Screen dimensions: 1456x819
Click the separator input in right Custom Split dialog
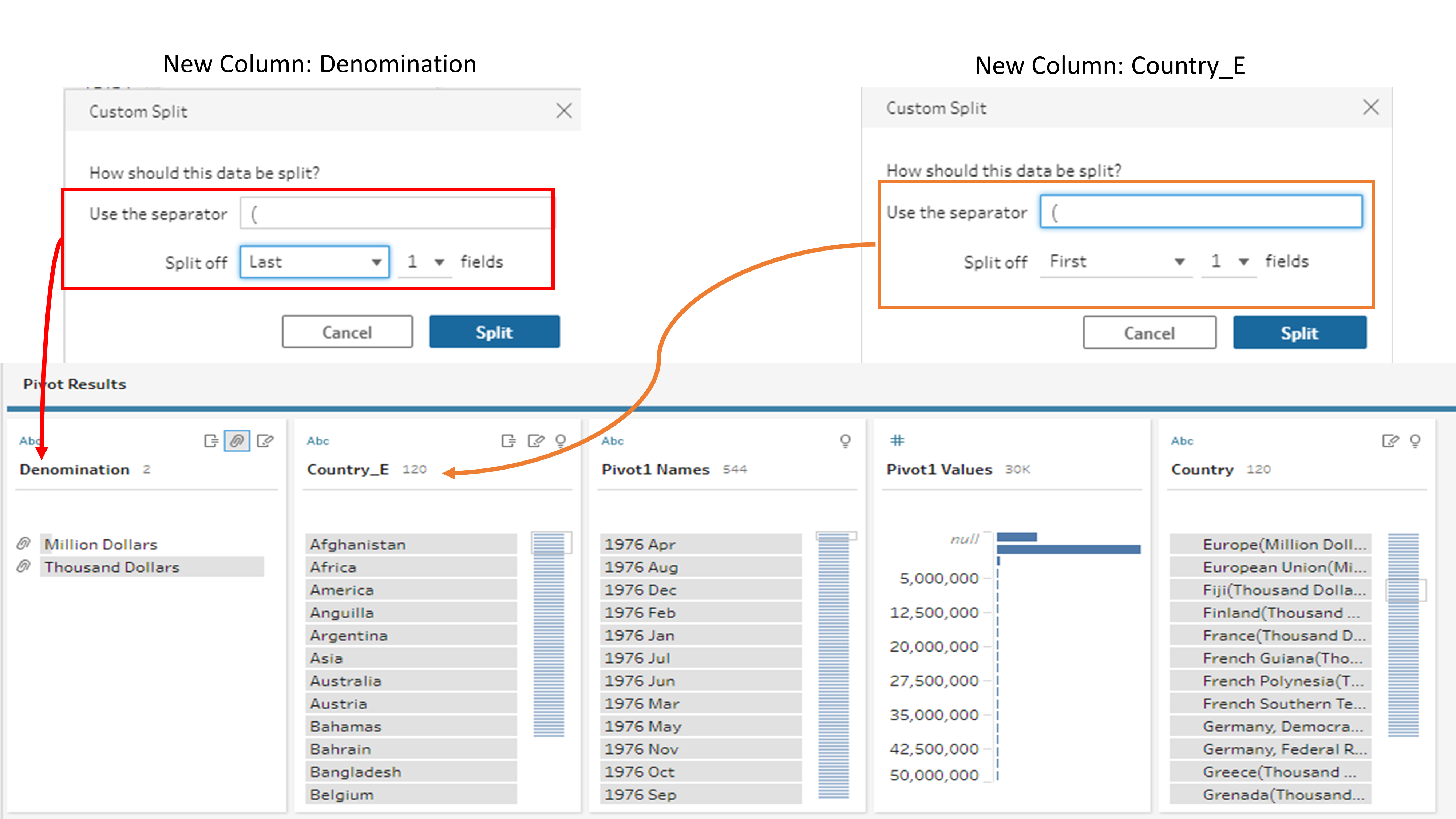point(1201,212)
